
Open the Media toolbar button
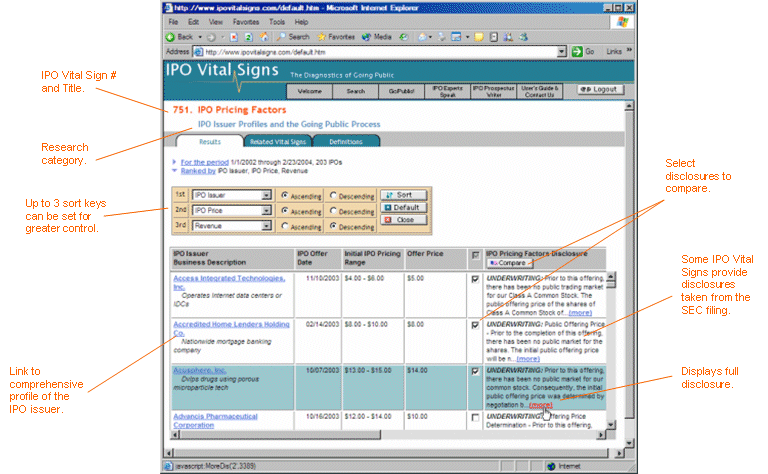tap(377, 37)
